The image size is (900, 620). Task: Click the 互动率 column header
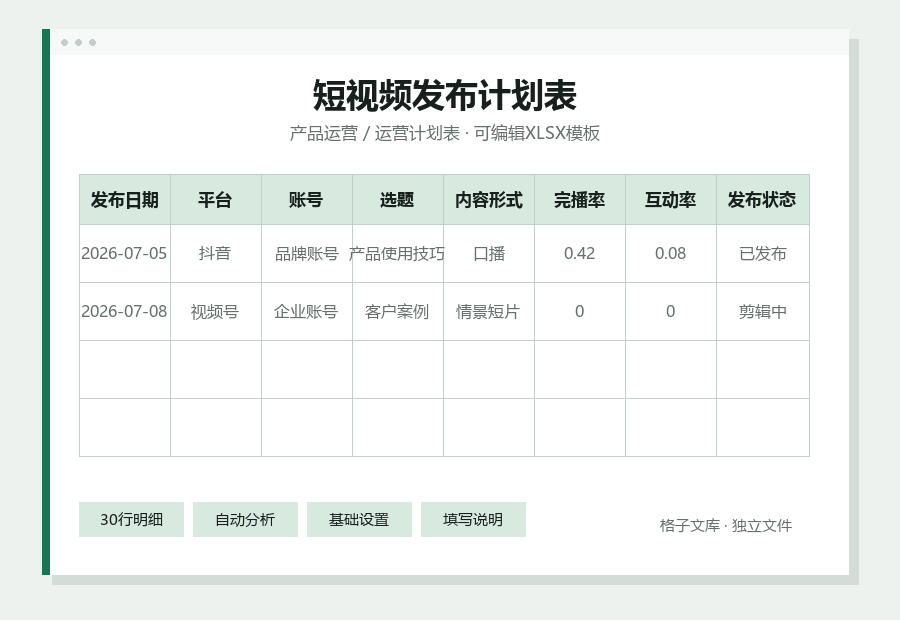[671, 200]
